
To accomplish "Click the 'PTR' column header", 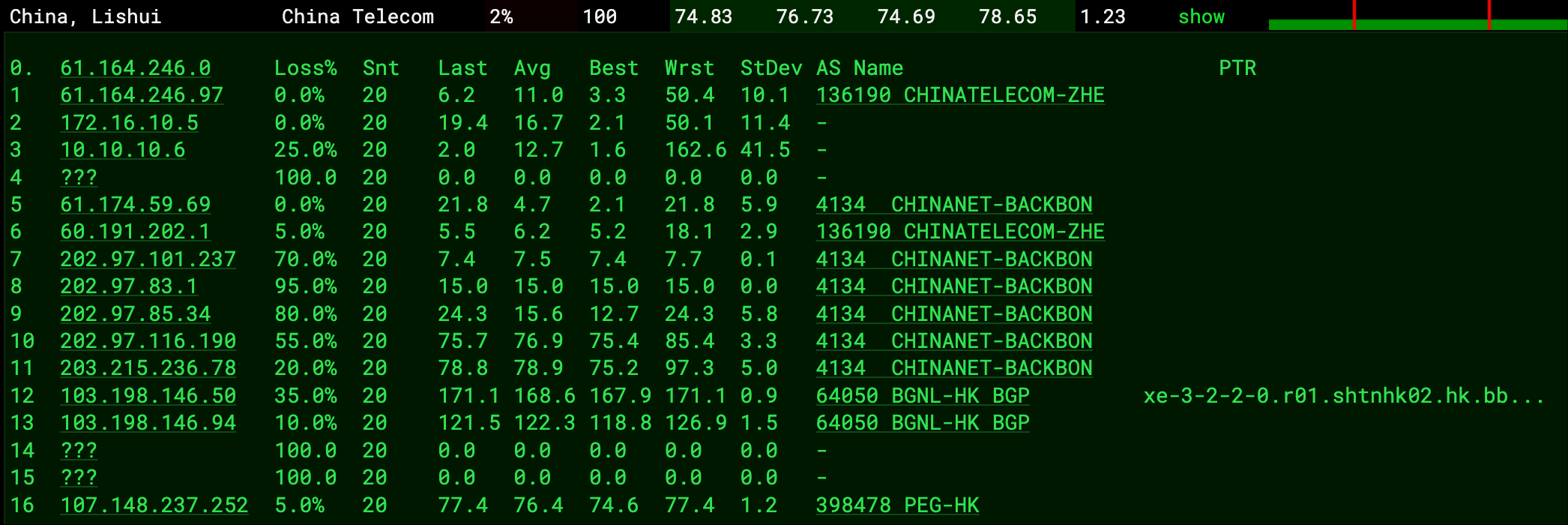I will tap(1237, 68).
